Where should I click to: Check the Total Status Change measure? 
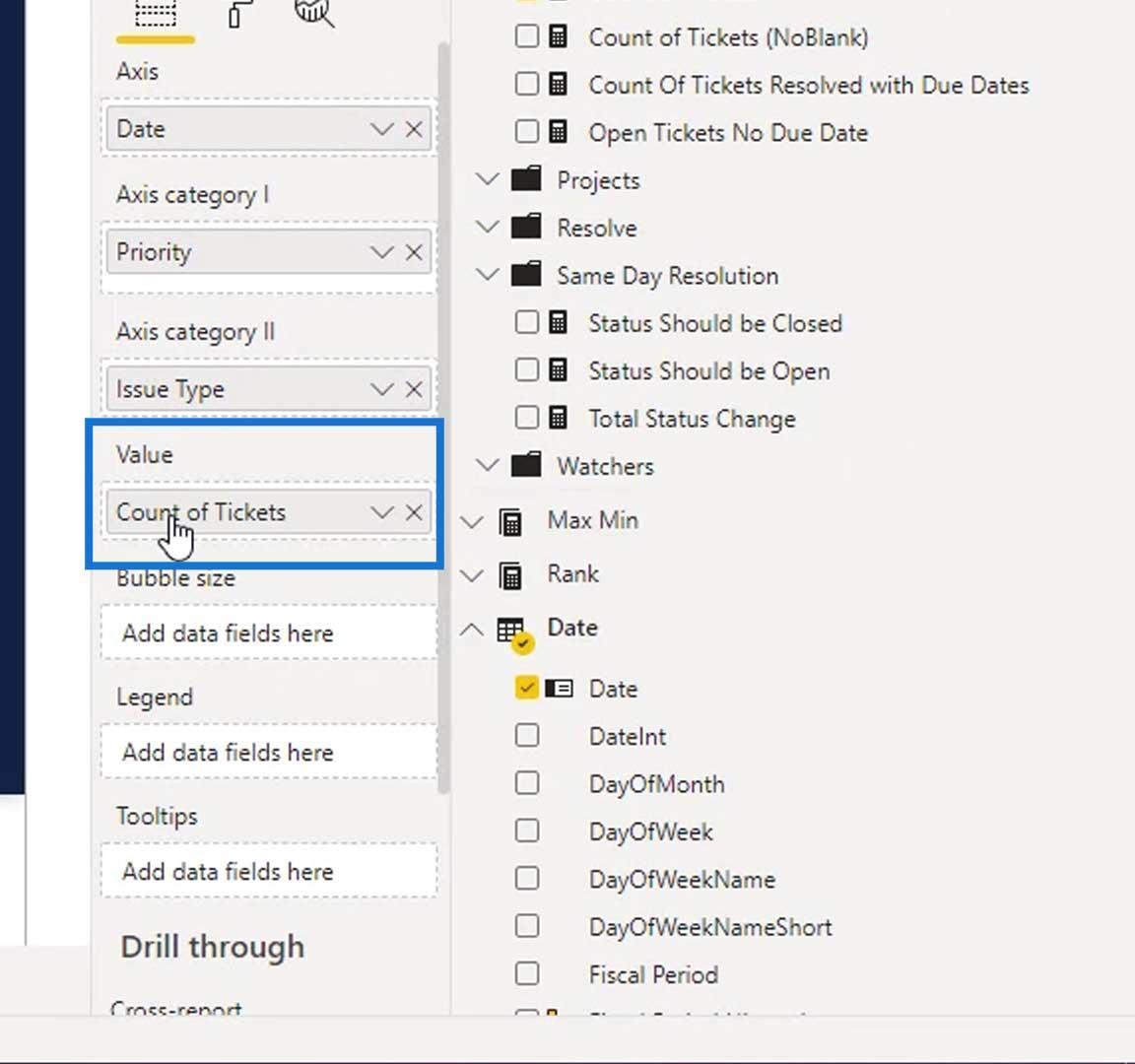[x=527, y=418]
